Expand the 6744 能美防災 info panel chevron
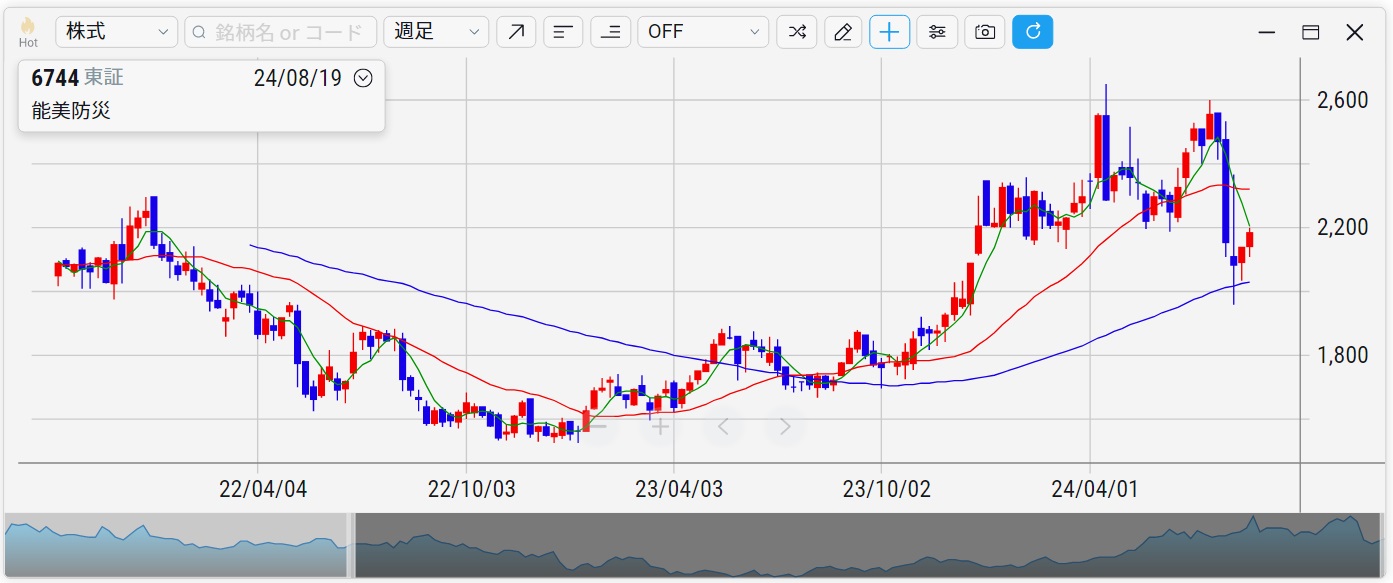Image resolution: width=1393 pixels, height=583 pixels. (x=363, y=78)
